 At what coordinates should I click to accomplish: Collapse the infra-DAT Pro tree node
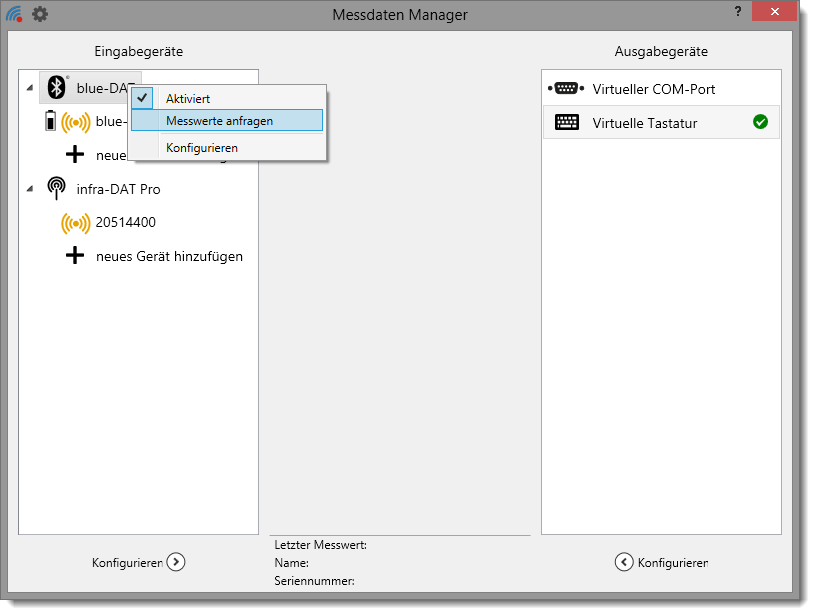[x=29, y=188]
